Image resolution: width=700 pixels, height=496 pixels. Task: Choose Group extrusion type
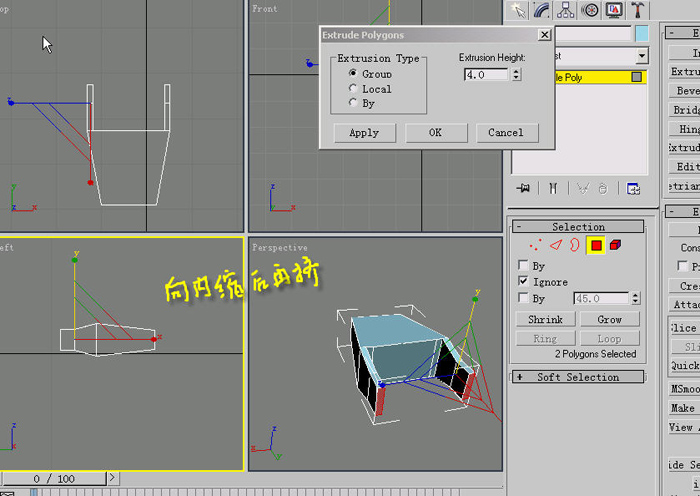[x=353, y=73]
